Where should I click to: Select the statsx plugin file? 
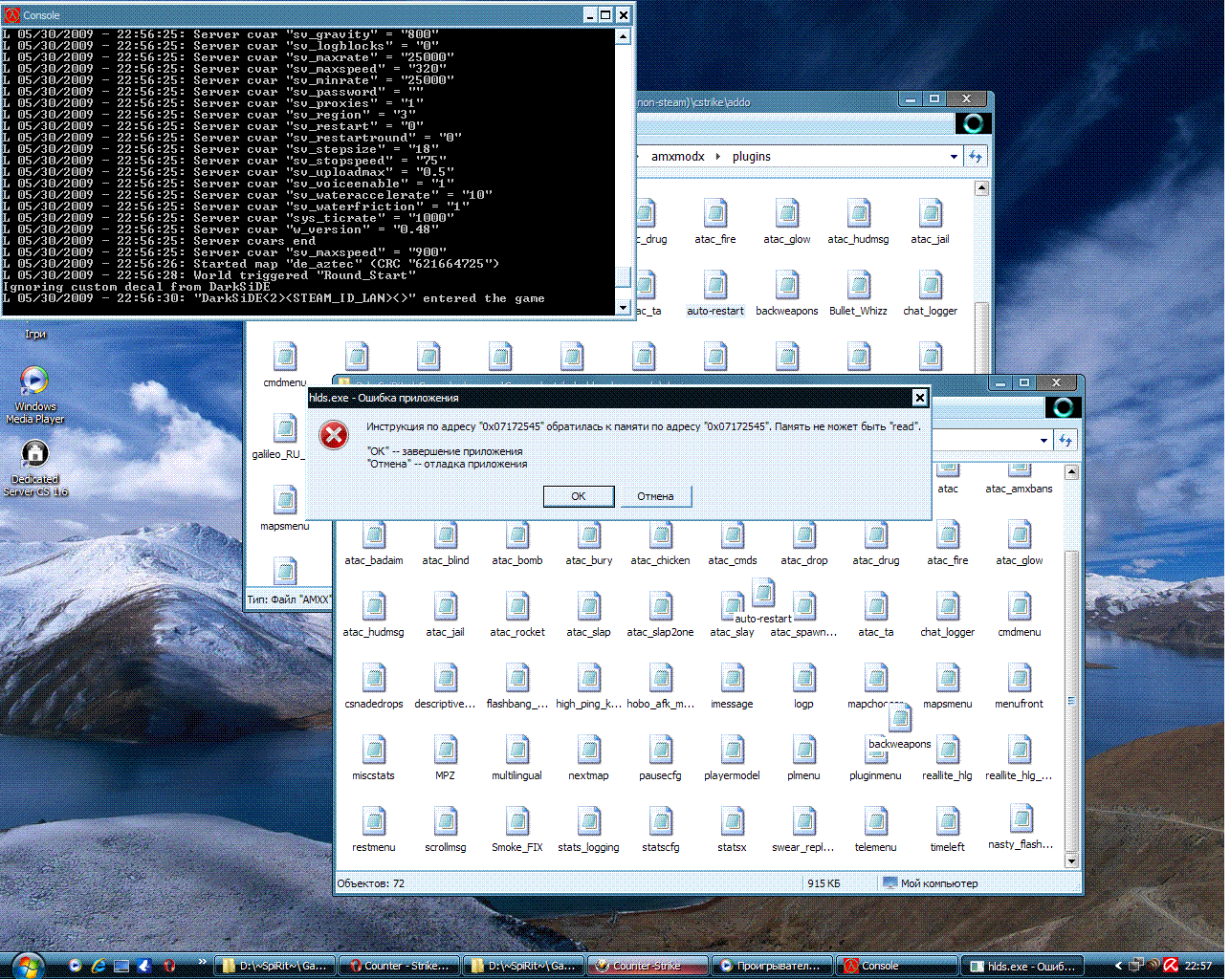coord(732,831)
